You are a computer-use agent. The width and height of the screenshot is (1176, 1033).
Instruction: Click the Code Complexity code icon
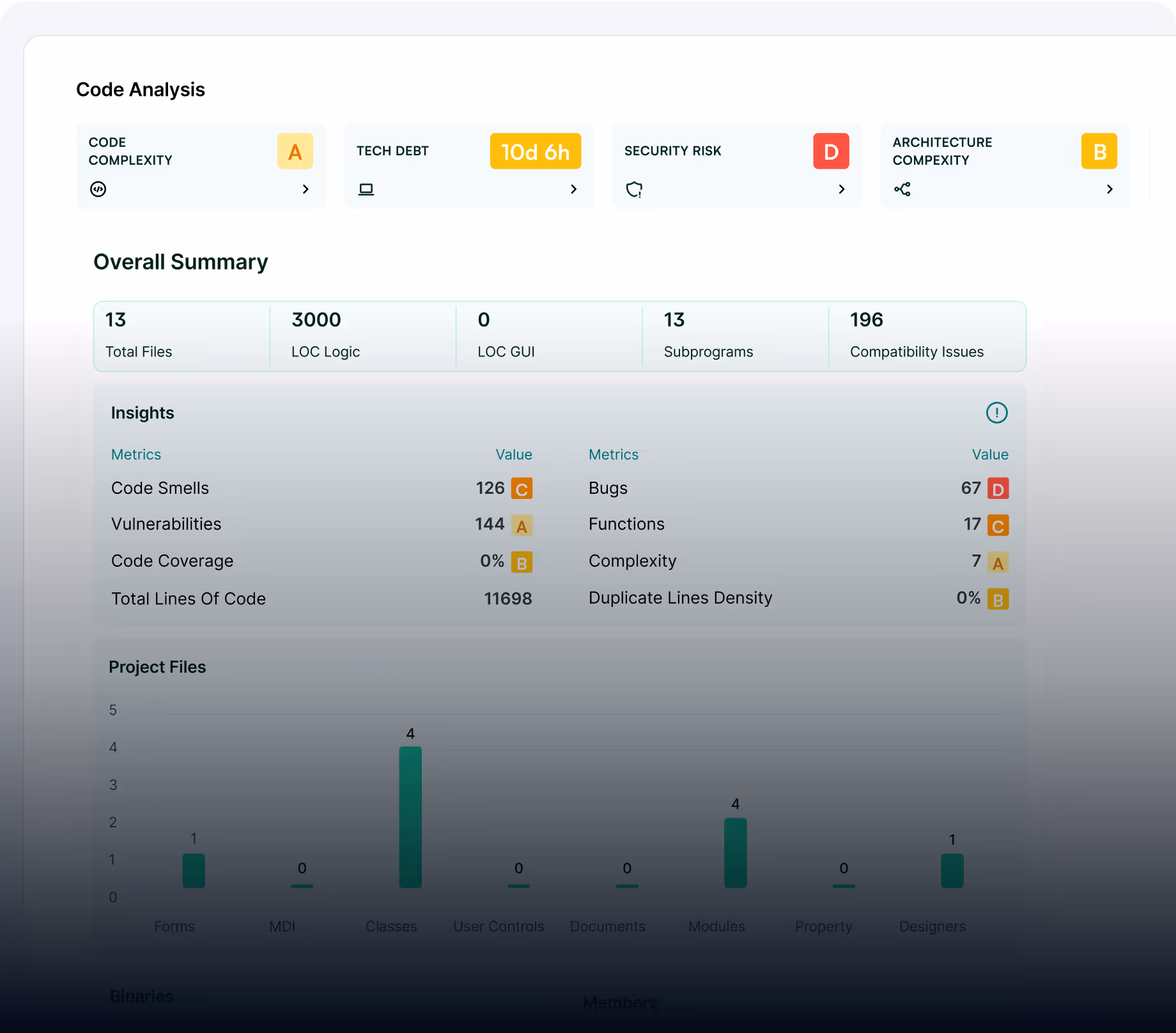click(98, 189)
